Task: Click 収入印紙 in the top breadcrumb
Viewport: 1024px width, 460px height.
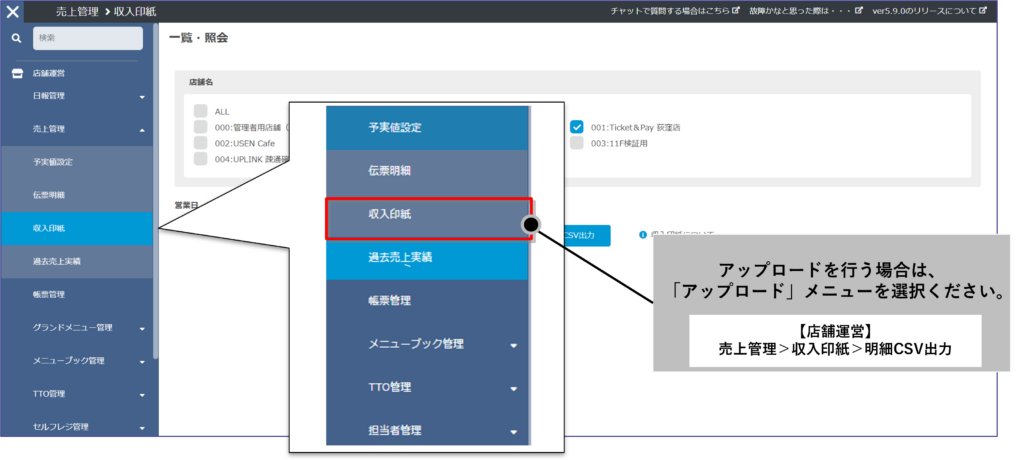Action: pyautogui.click(x=135, y=12)
